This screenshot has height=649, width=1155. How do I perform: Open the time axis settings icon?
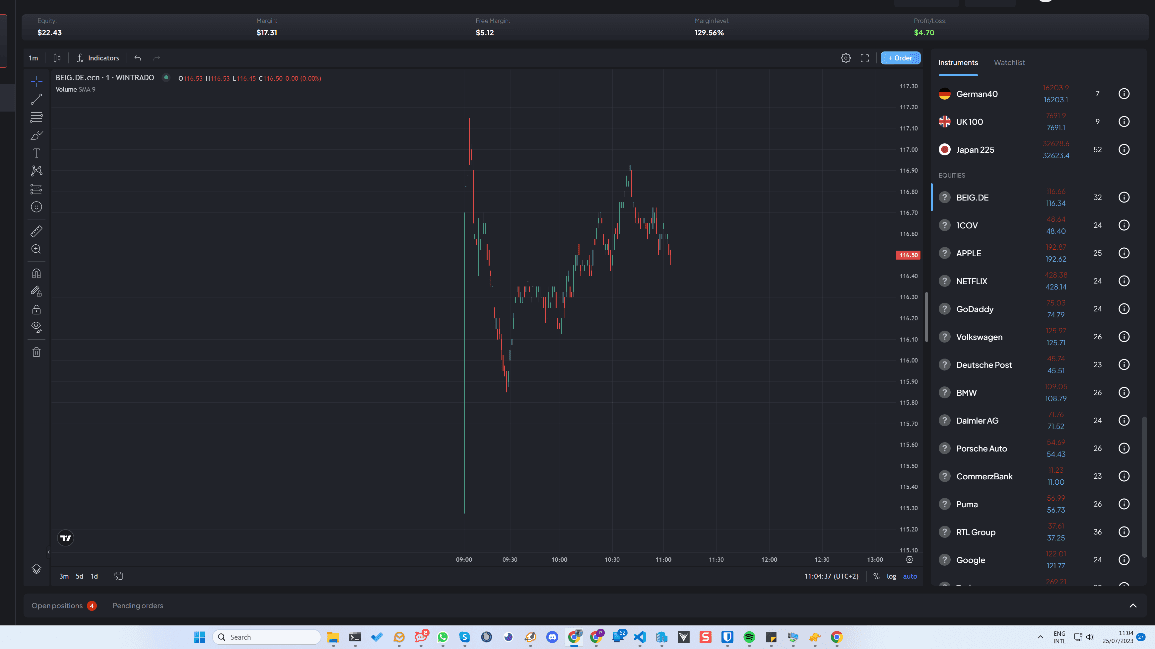pyautogui.click(x=910, y=560)
